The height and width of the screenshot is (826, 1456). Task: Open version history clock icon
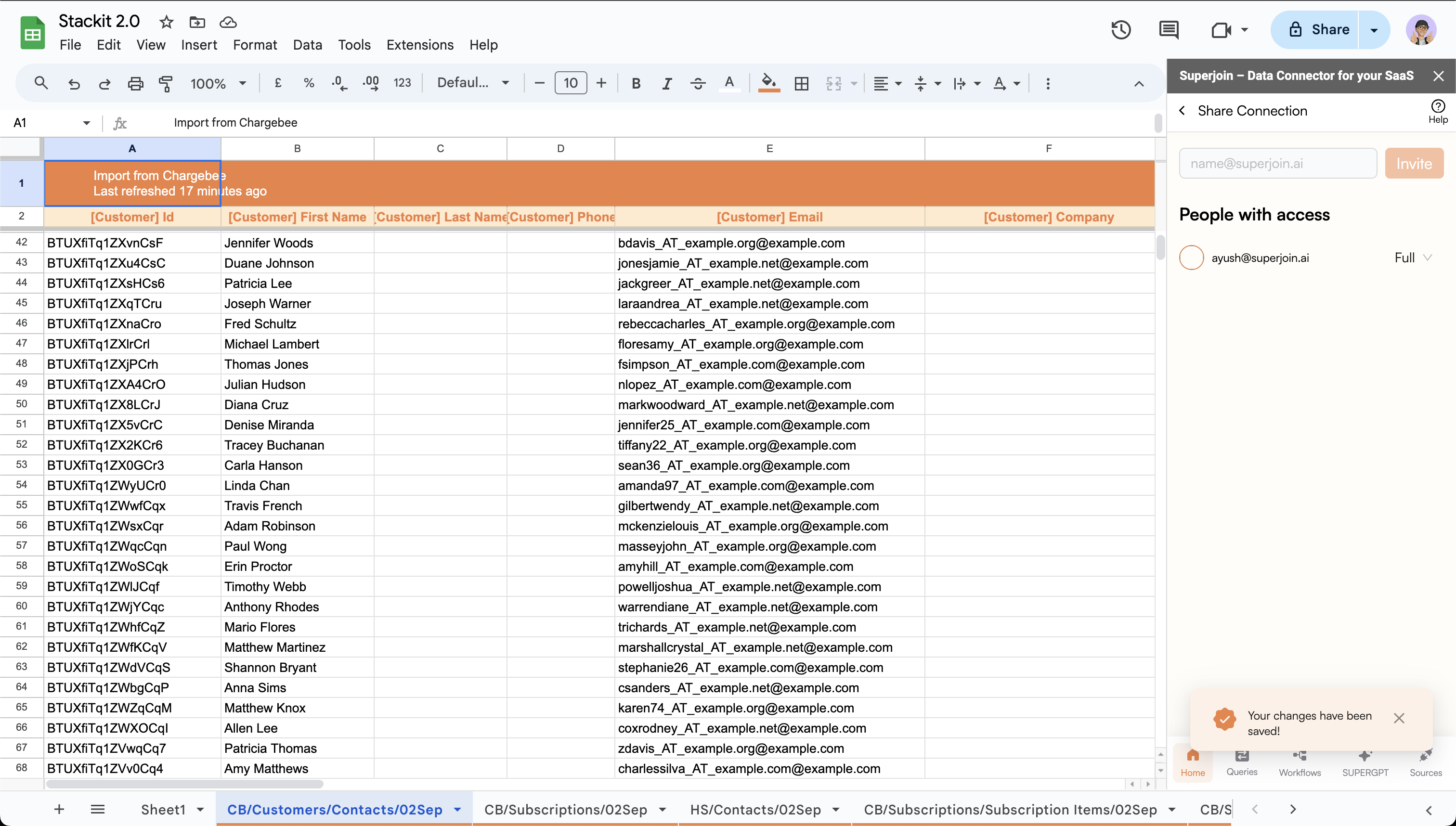click(x=1121, y=29)
